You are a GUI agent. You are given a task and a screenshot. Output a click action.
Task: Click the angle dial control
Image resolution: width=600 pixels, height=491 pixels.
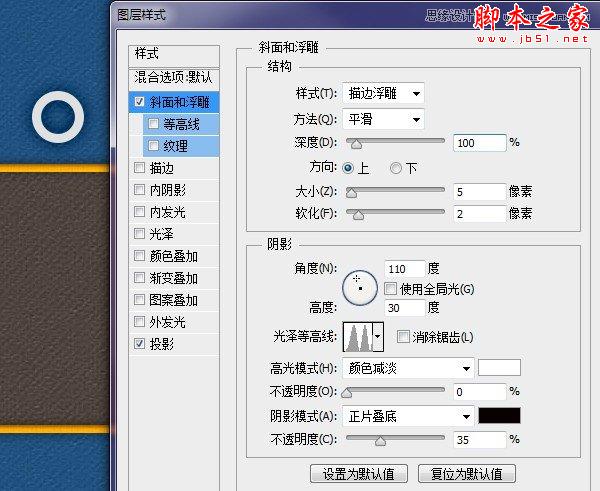360,288
